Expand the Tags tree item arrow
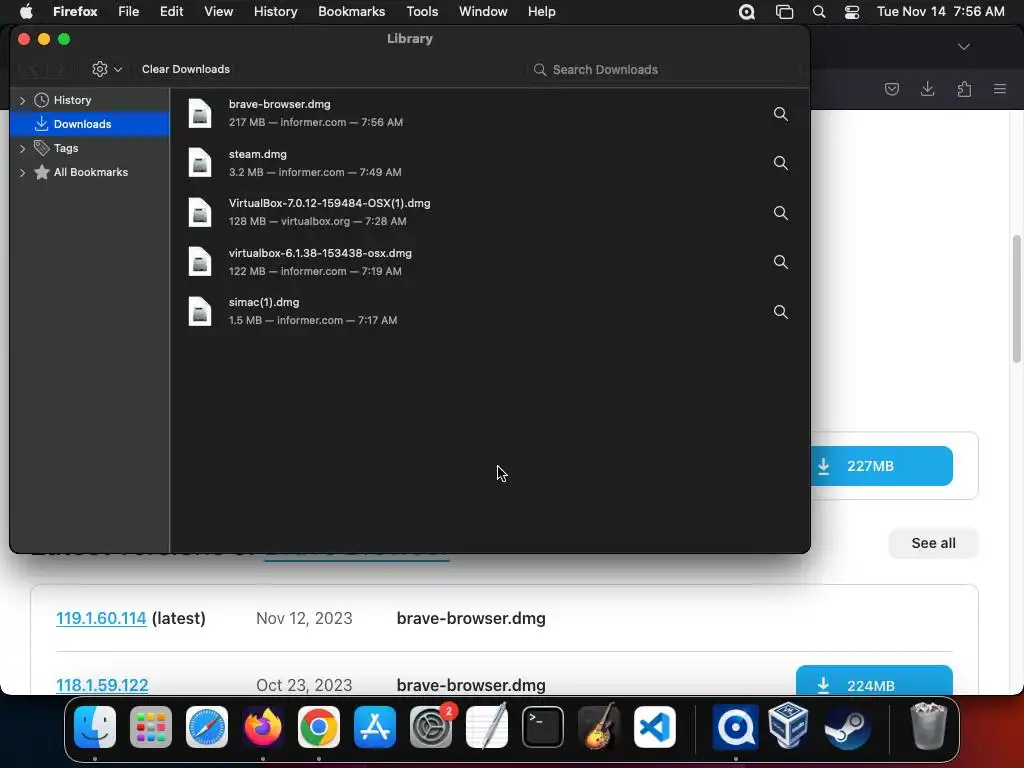 tap(23, 148)
